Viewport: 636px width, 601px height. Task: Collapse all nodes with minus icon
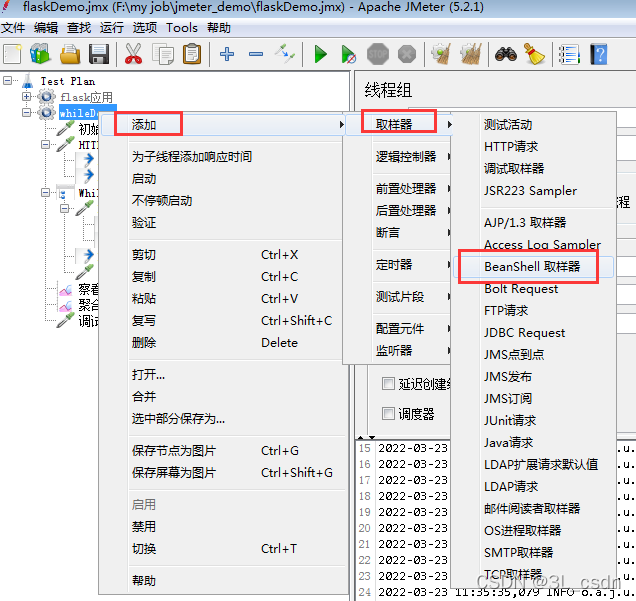[256, 54]
